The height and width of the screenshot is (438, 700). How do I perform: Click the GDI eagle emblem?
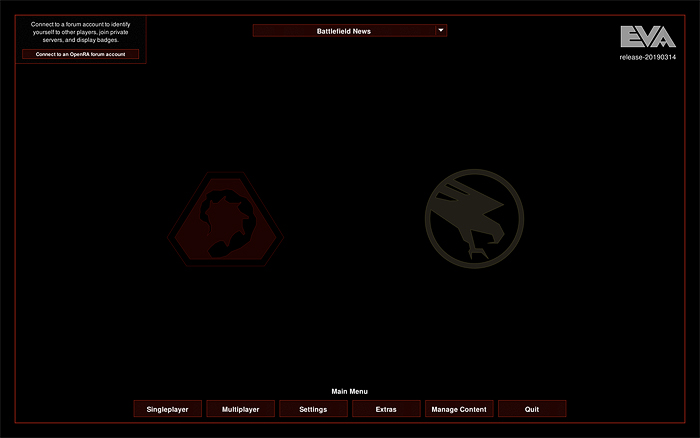tap(474, 218)
